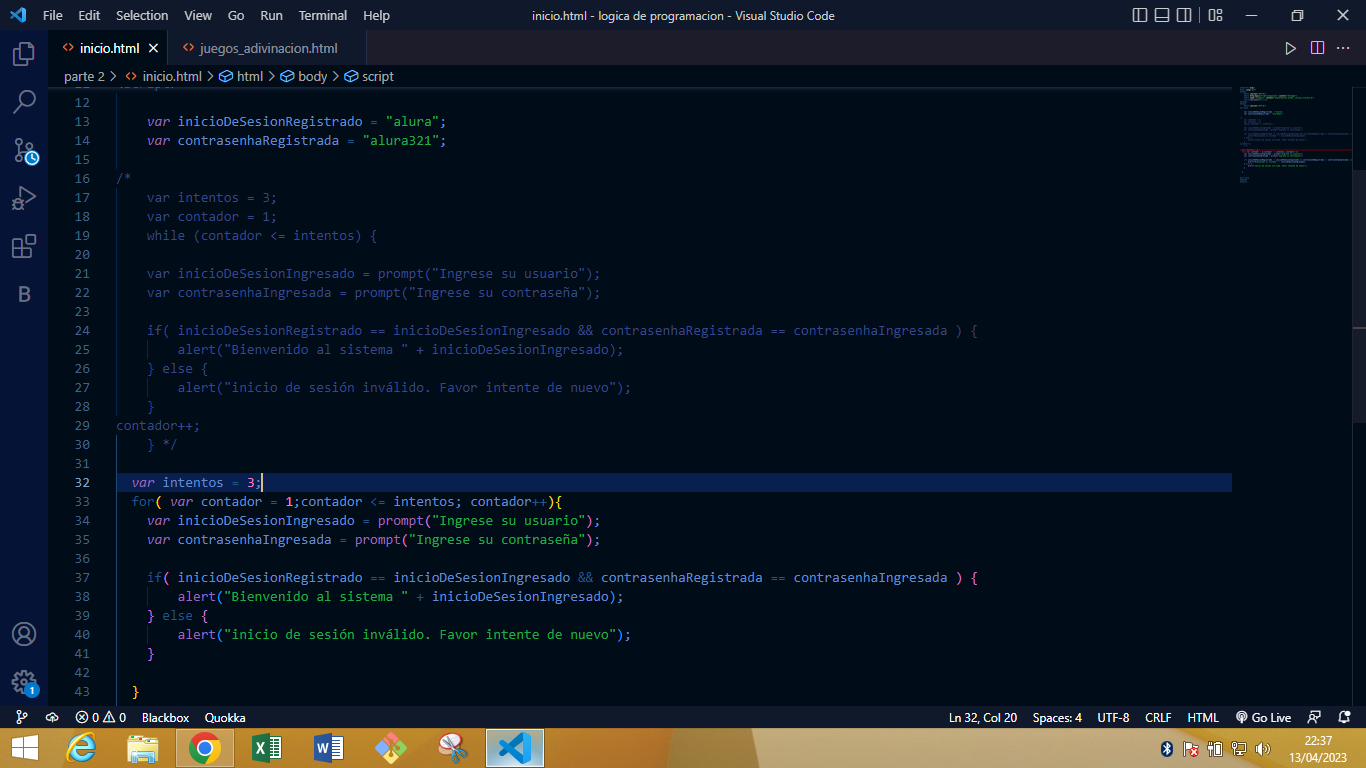Open the Run menu
The width and height of the screenshot is (1366, 768).
point(271,15)
